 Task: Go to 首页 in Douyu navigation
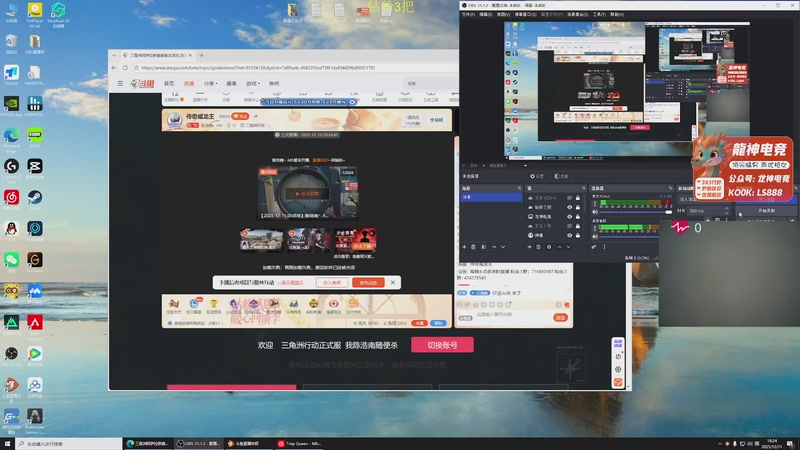(169, 83)
